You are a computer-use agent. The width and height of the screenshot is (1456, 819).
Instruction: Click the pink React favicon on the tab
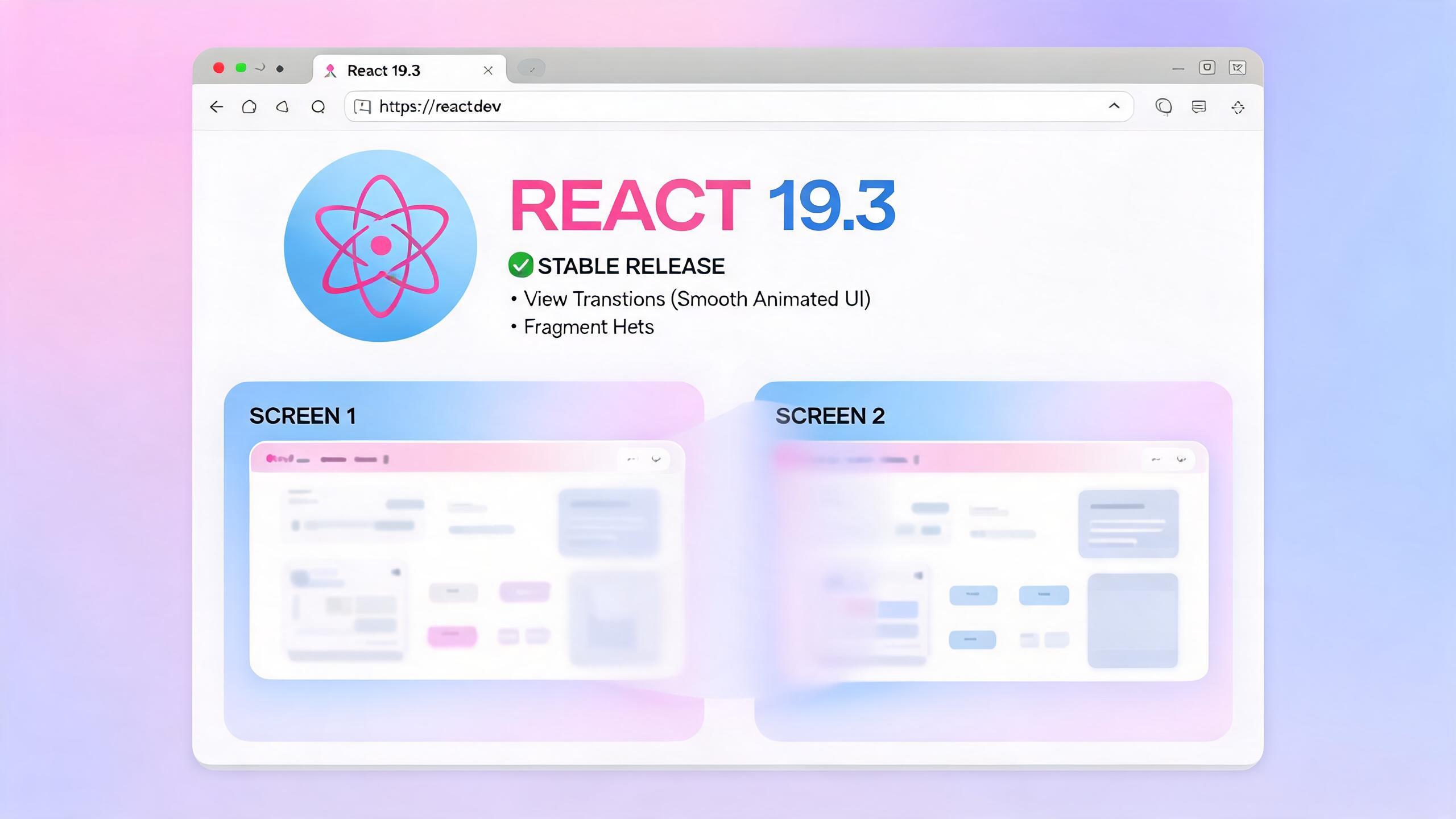click(330, 71)
